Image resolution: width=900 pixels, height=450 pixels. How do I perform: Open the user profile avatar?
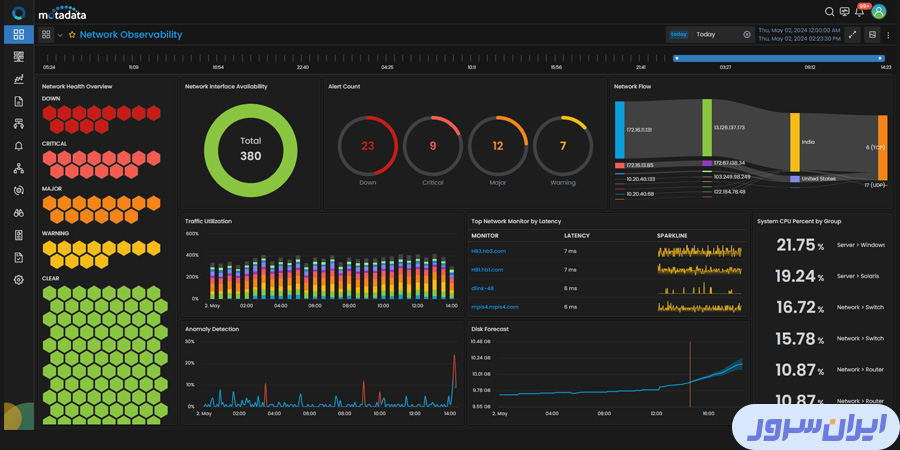(x=879, y=12)
